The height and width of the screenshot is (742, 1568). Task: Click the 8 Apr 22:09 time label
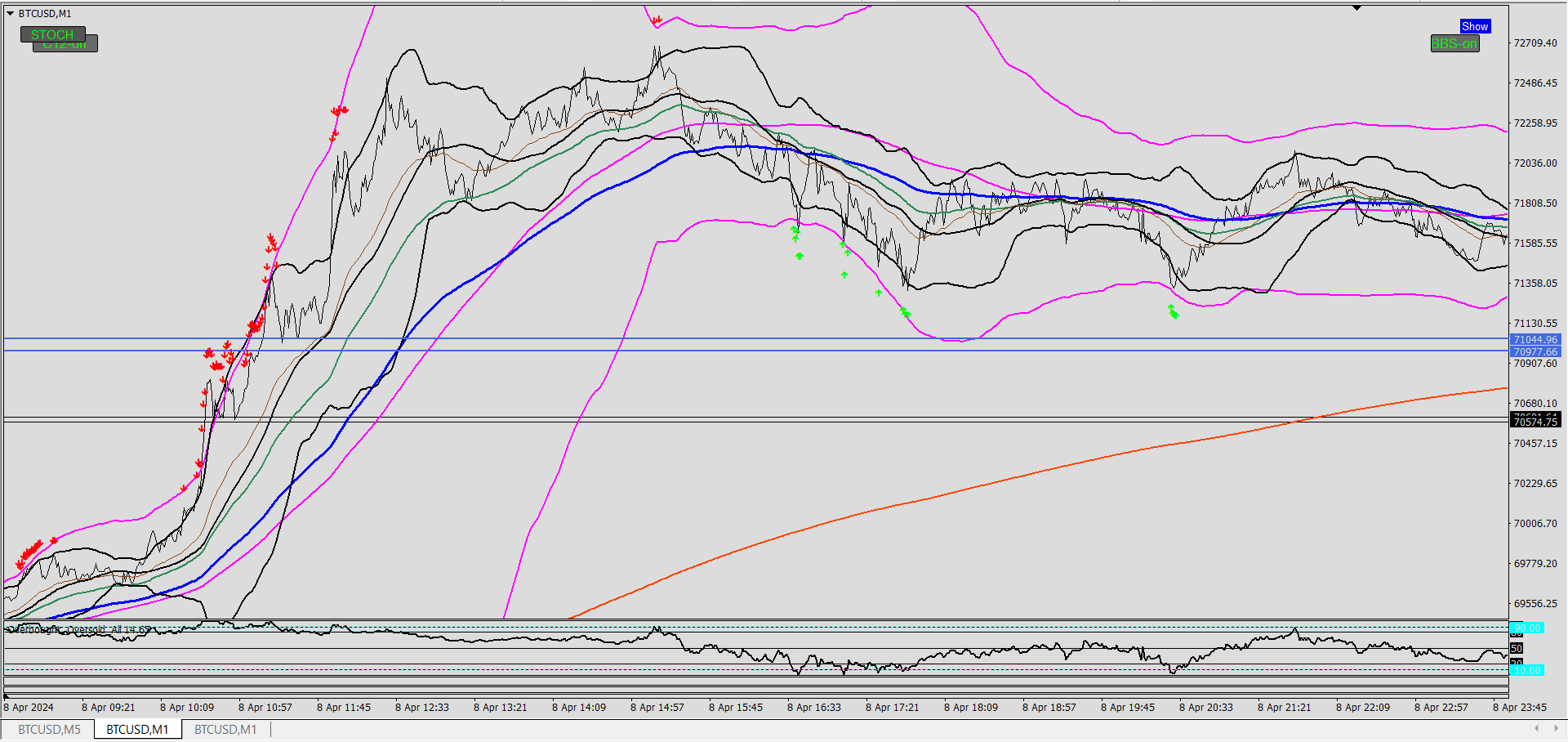tap(1363, 707)
